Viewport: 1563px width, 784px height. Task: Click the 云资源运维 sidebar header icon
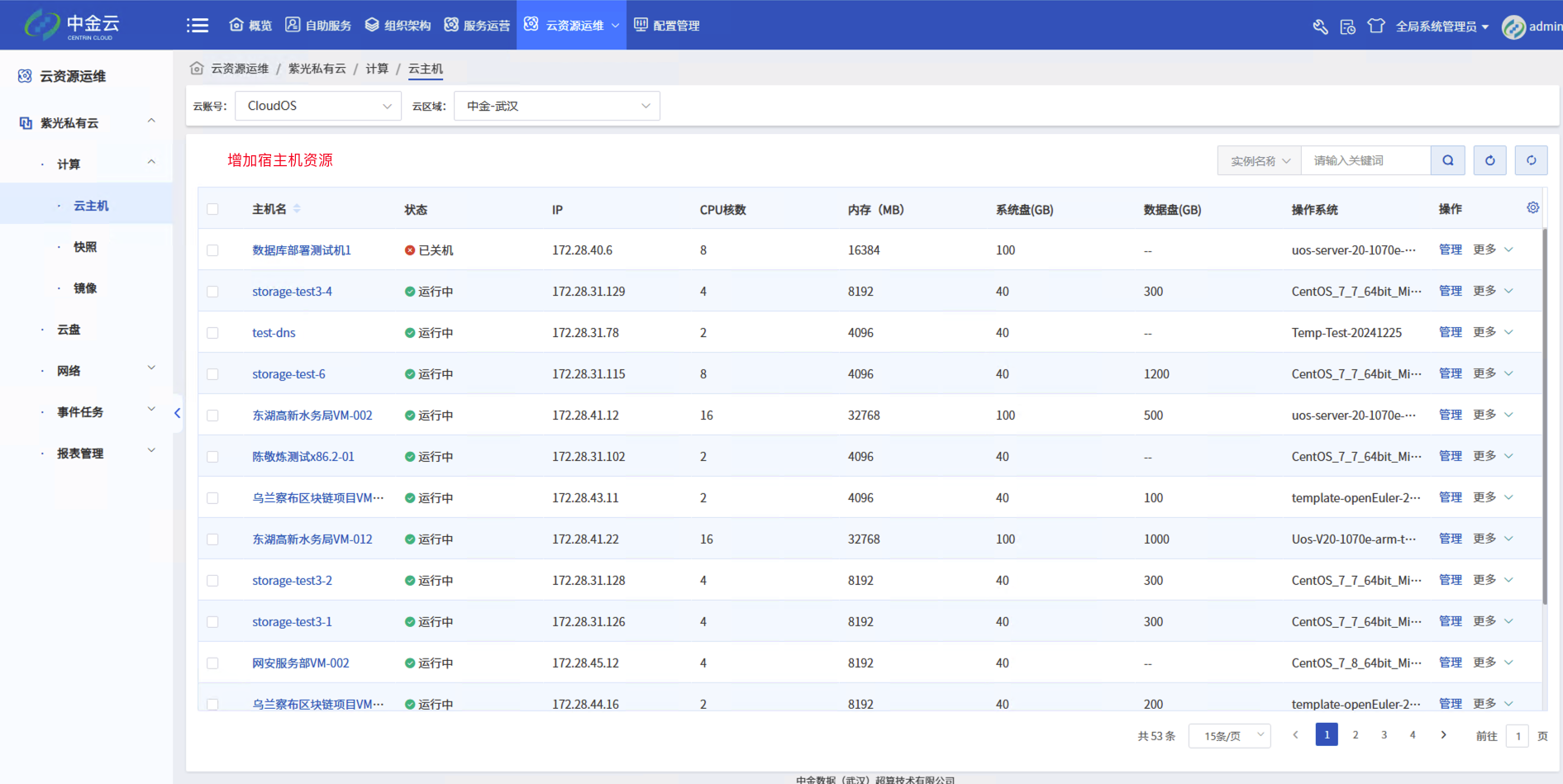point(25,76)
